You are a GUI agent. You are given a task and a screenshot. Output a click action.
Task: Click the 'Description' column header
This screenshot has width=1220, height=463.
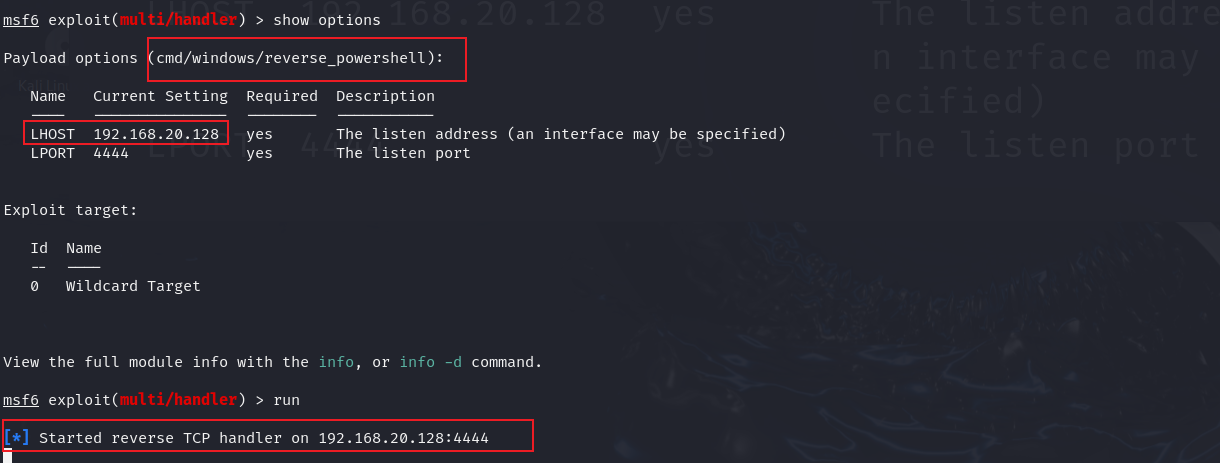click(385, 96)
